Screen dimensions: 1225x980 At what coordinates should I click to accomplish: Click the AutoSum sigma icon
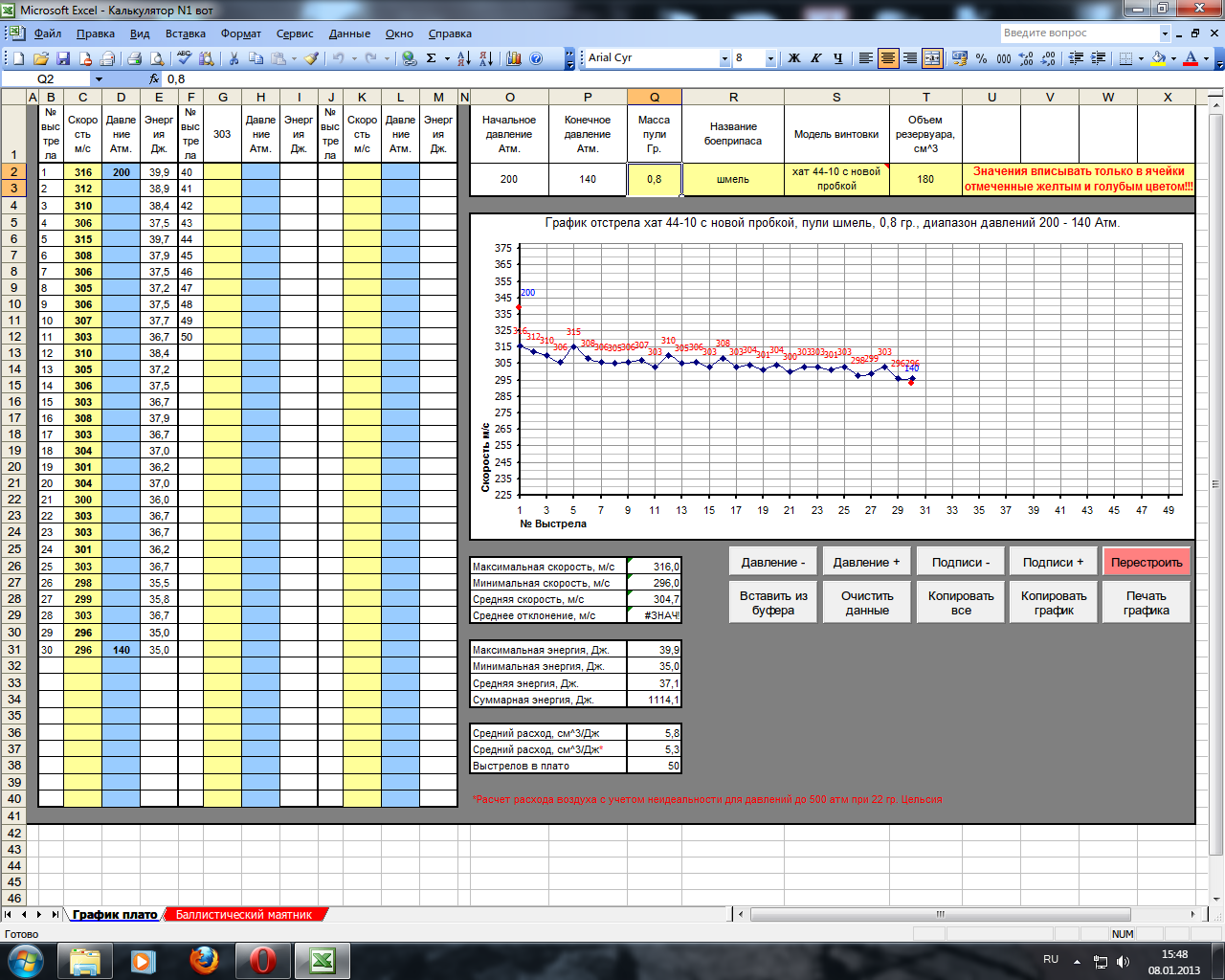coord(432,58)
